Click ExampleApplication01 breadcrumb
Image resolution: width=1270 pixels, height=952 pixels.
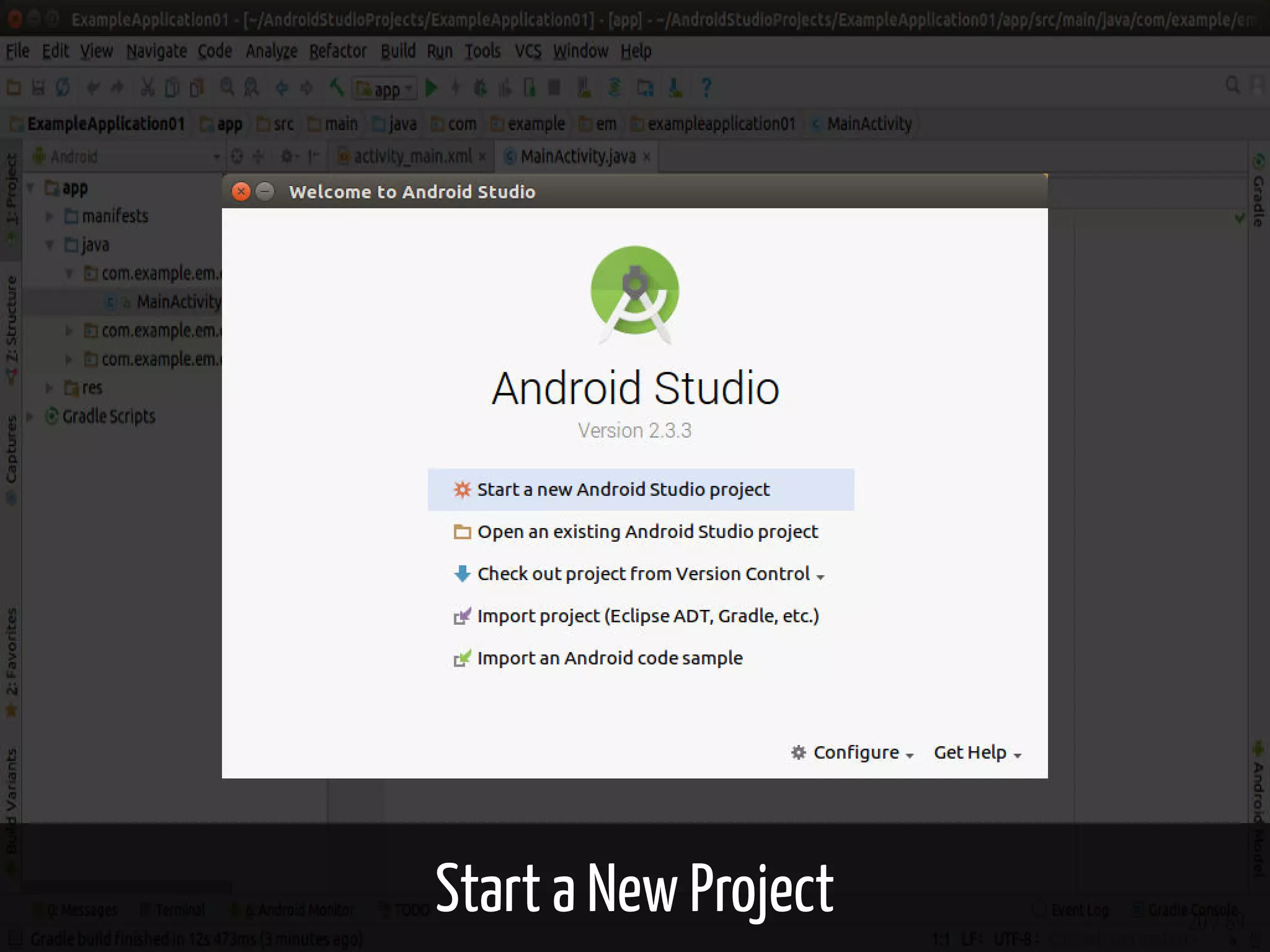(97, 124)
